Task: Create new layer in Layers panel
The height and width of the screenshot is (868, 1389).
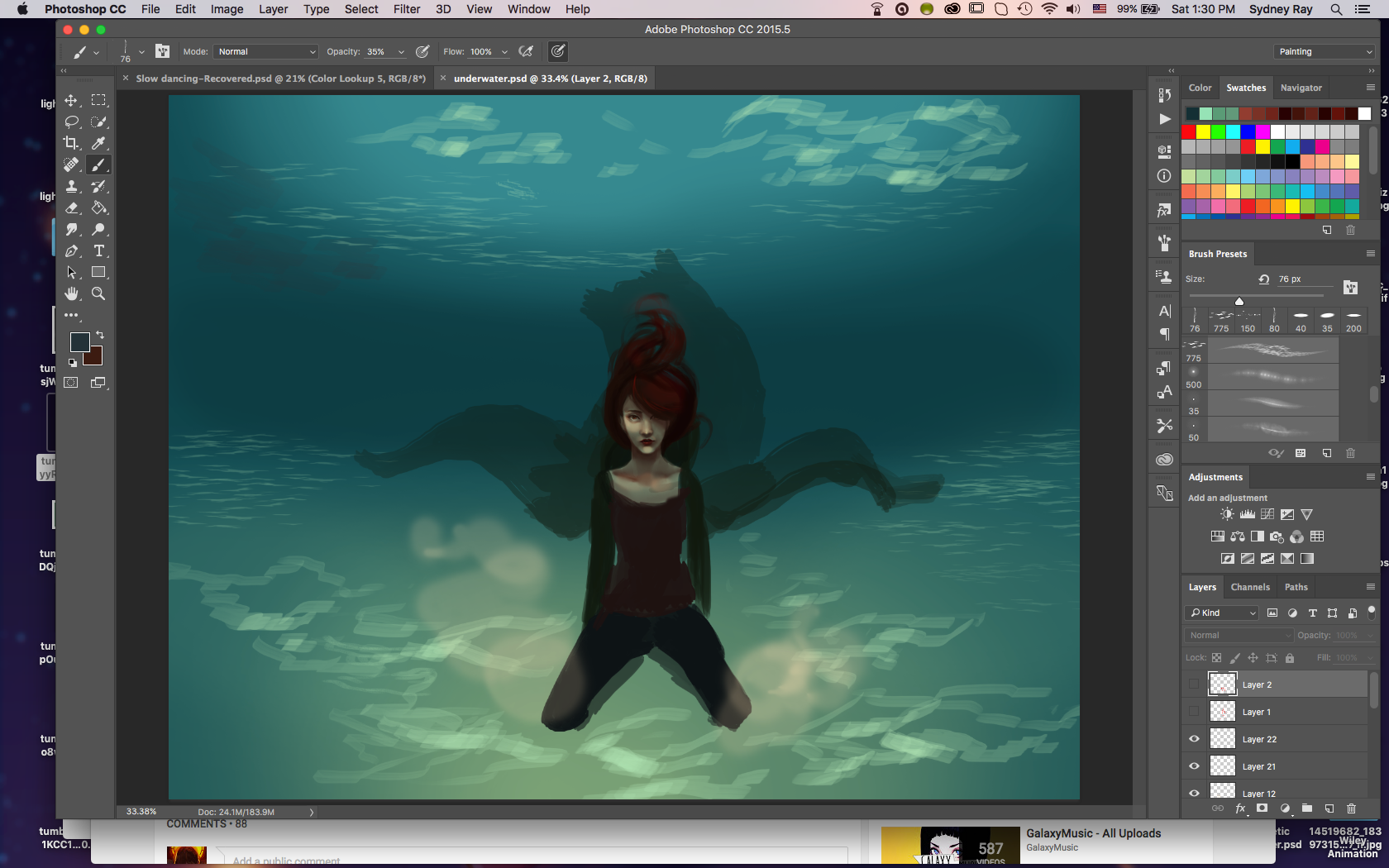Action: 1329,808
